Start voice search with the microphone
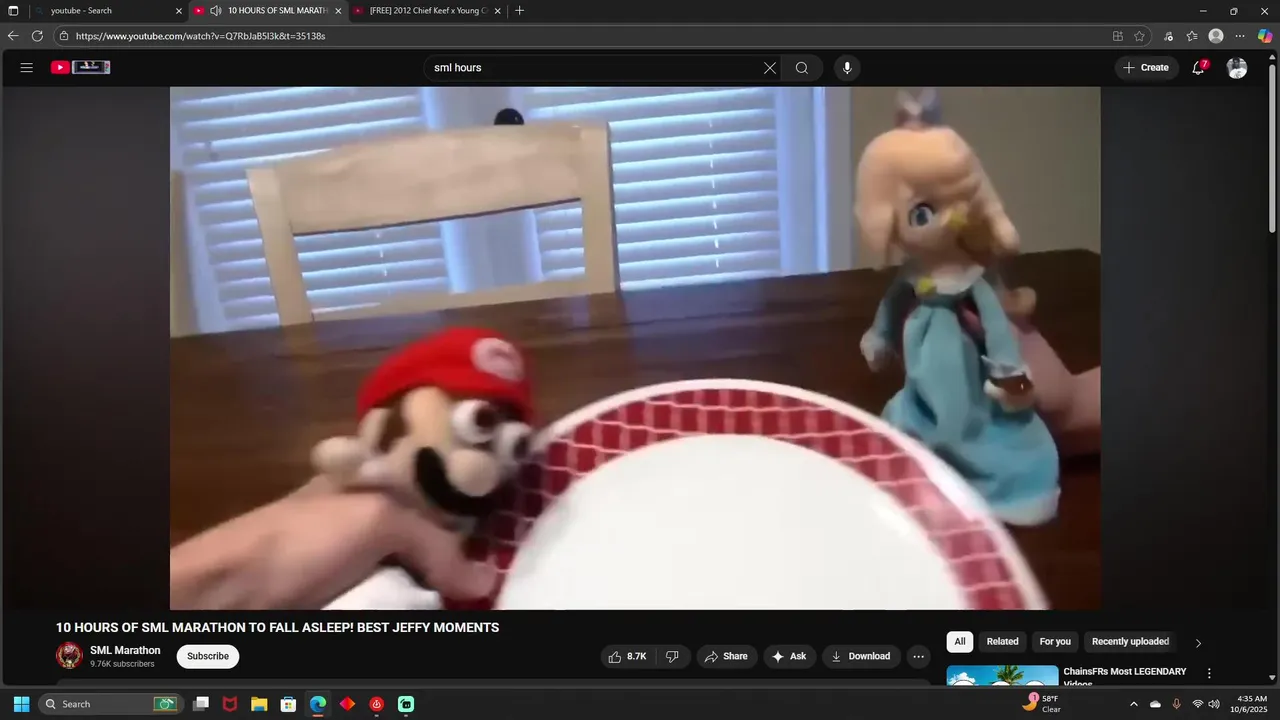1280x720 pixels. tap(847, 68)
